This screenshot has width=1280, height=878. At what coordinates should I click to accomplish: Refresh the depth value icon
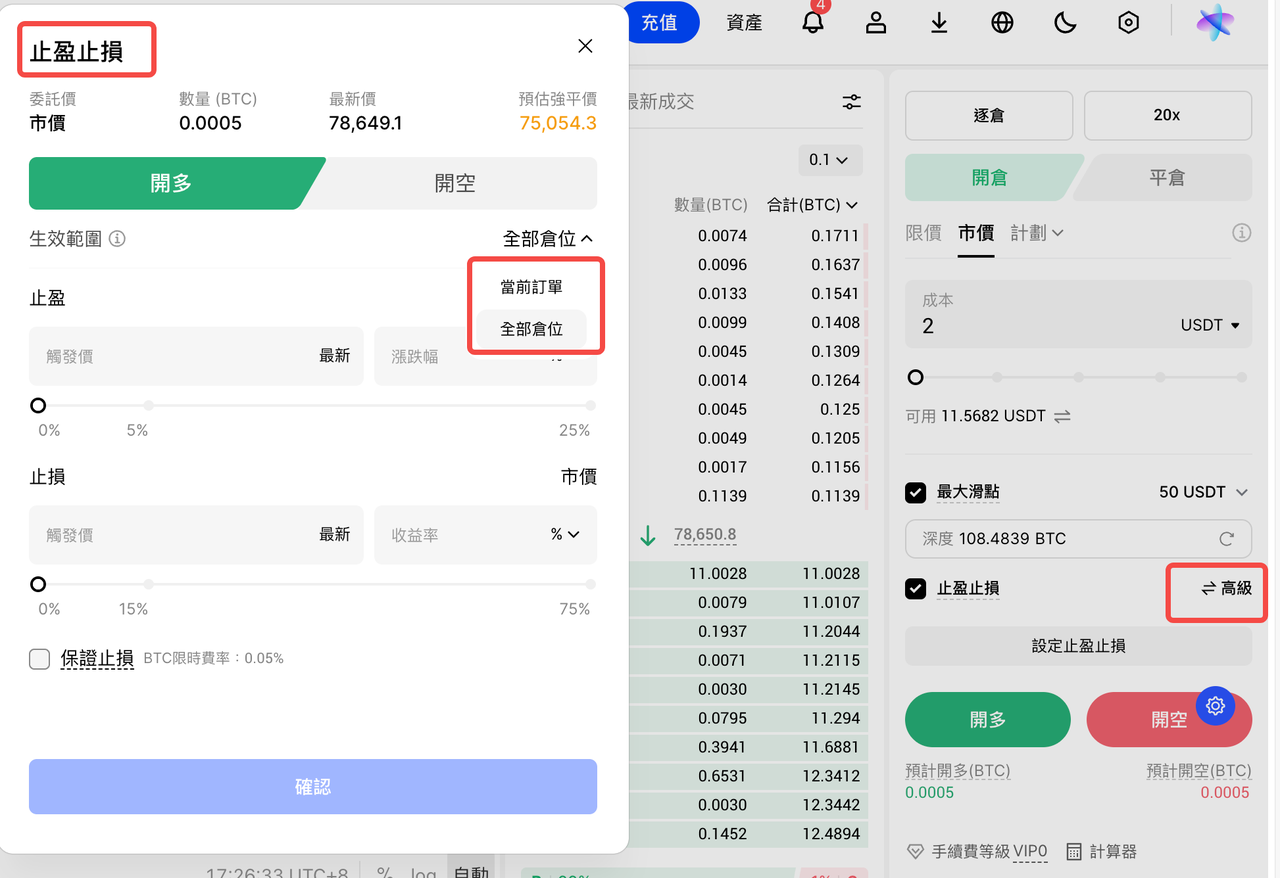coord(1226,539)
